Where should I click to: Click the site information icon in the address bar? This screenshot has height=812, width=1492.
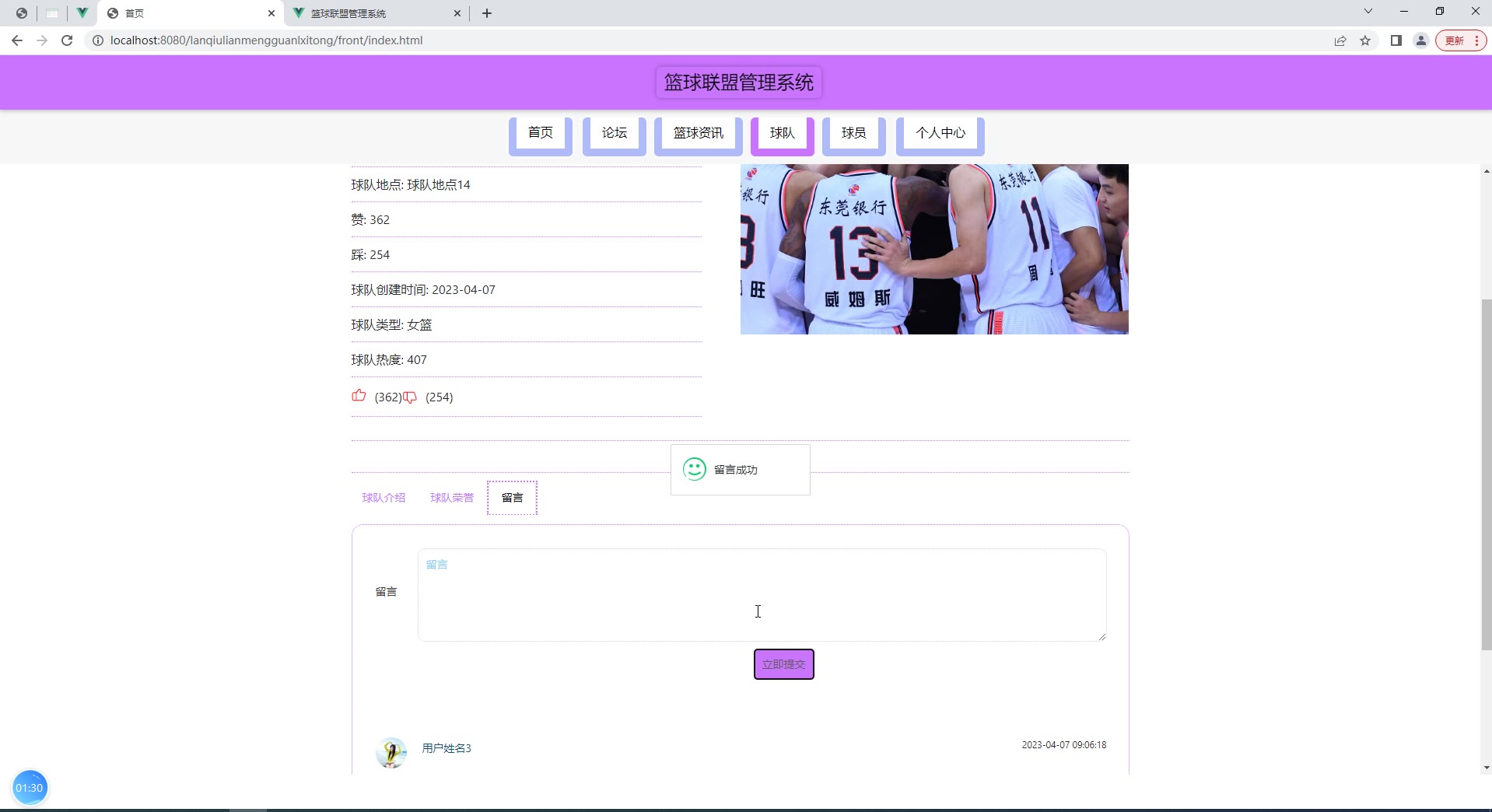tap(98, 40)
